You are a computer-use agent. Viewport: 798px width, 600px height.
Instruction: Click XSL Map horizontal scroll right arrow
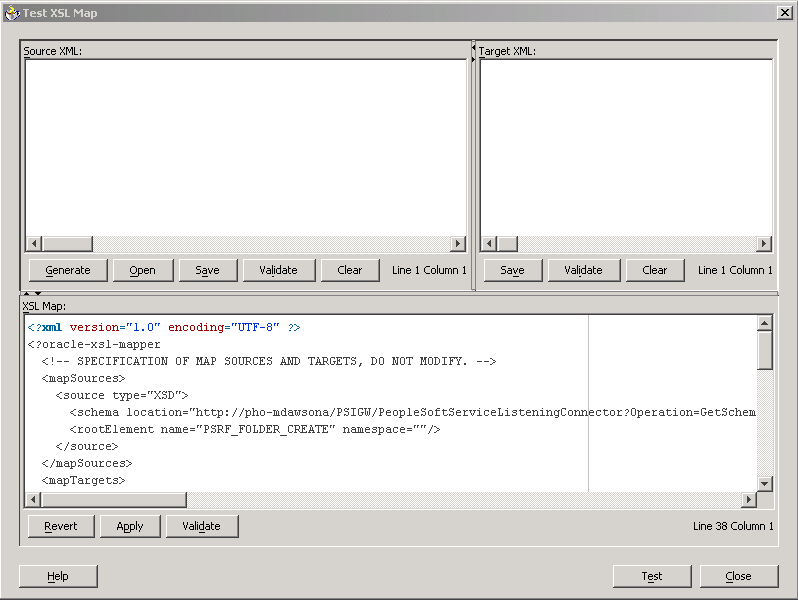coord(748,500)
